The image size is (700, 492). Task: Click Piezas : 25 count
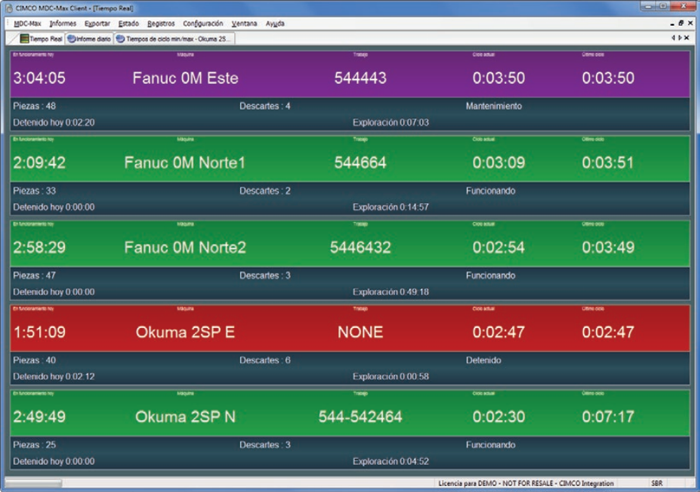tap(34, 445)
